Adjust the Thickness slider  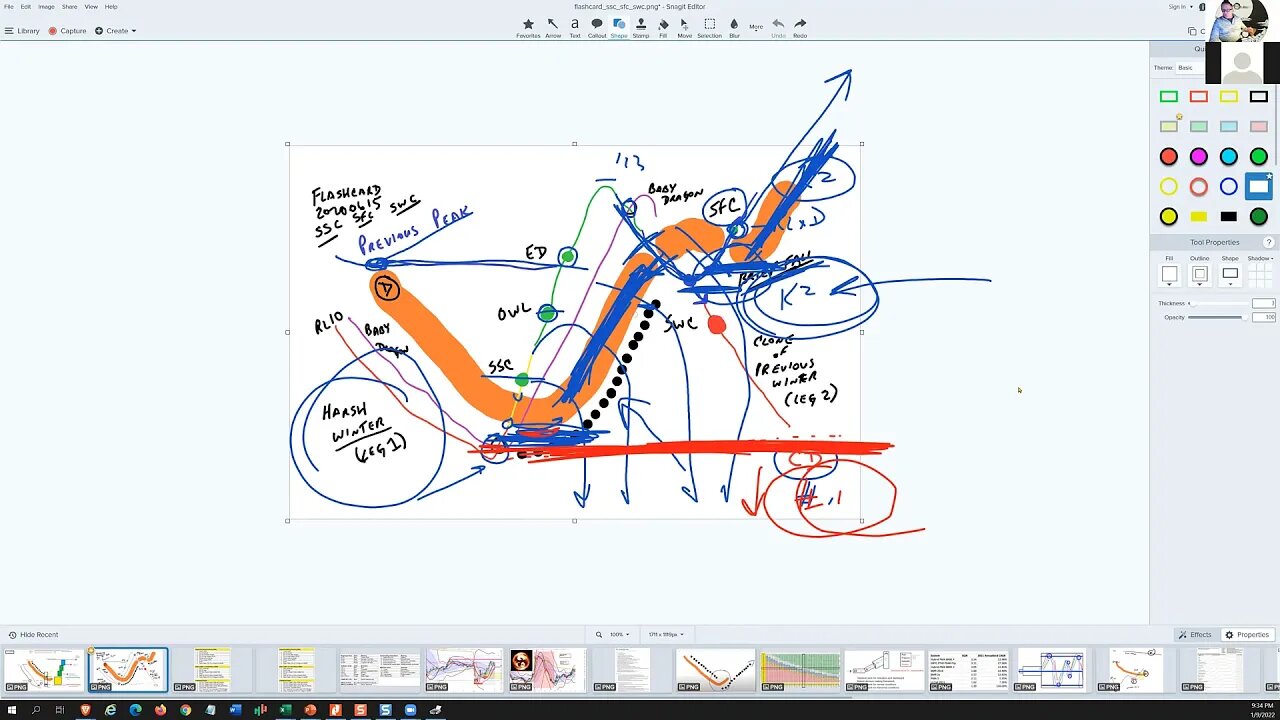[1219, 303]
